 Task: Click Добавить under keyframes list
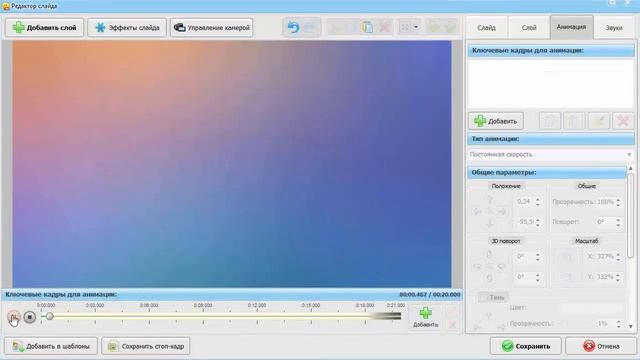[496, 121]
